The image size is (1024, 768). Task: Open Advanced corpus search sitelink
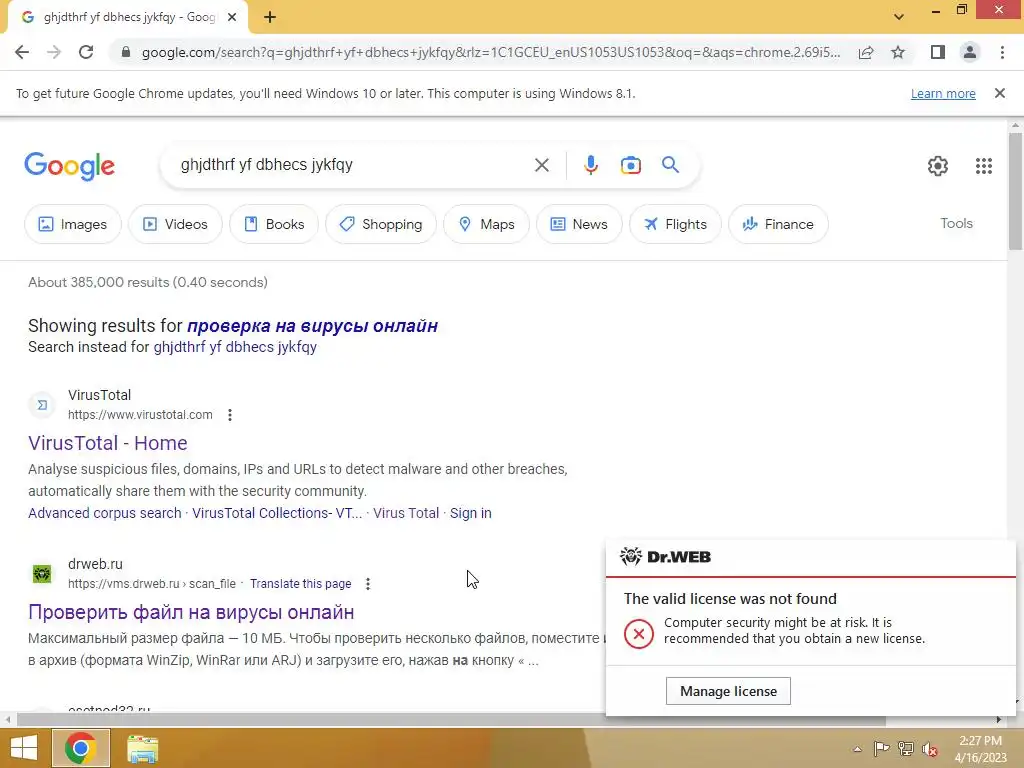point(104,513)
